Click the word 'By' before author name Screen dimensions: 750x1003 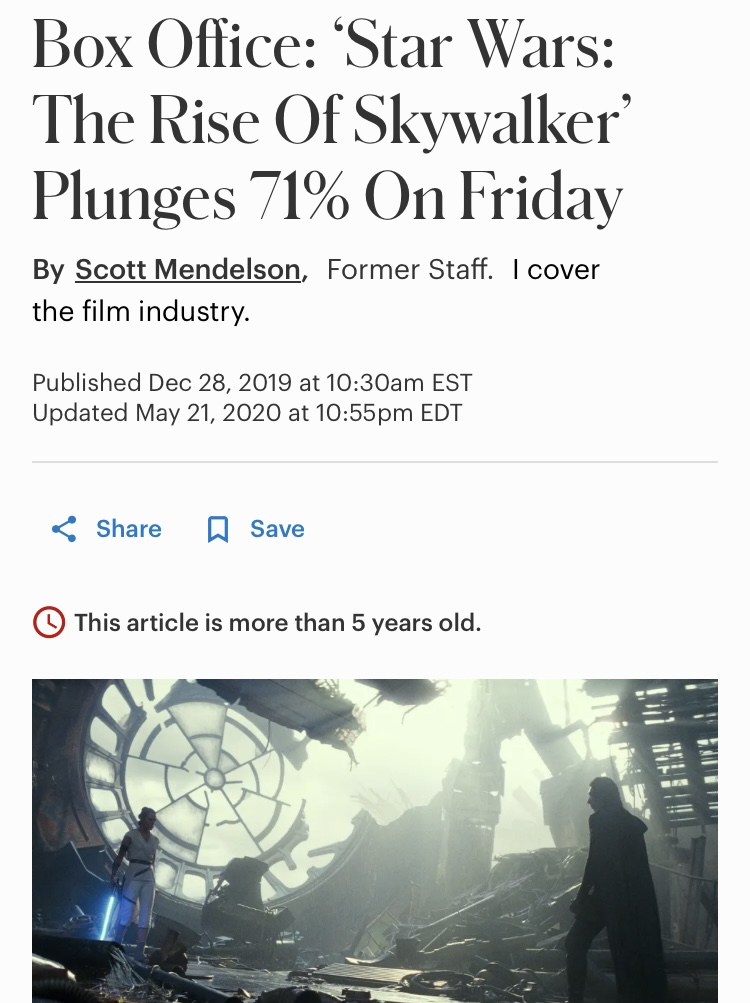pos(48,270)
